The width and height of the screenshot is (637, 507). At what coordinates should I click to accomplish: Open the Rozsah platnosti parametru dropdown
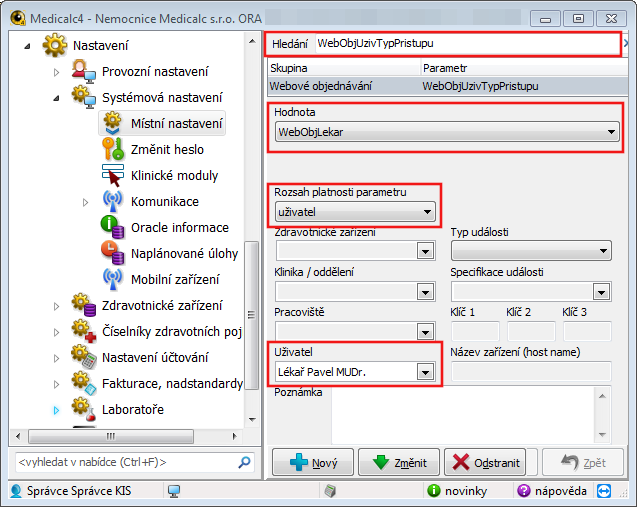pyautogui.click(x=428, y=211)
